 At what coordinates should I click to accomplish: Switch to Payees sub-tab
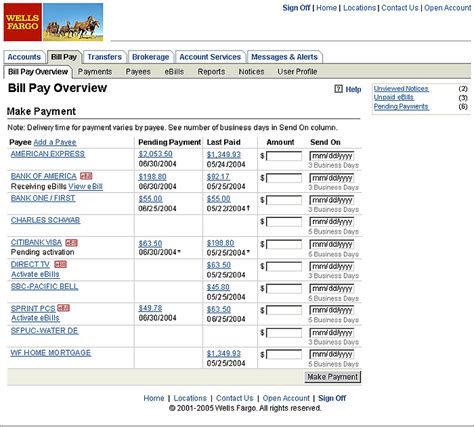(x=138, y=72)
